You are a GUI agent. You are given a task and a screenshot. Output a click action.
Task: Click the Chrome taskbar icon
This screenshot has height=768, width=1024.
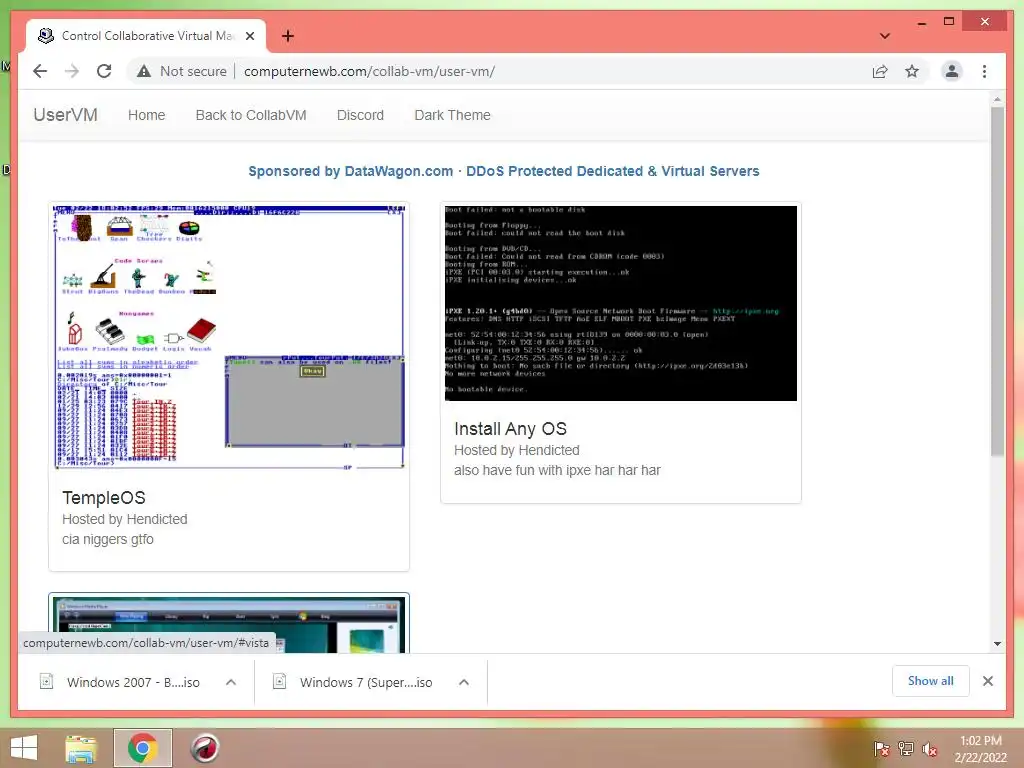coord(143,748)
